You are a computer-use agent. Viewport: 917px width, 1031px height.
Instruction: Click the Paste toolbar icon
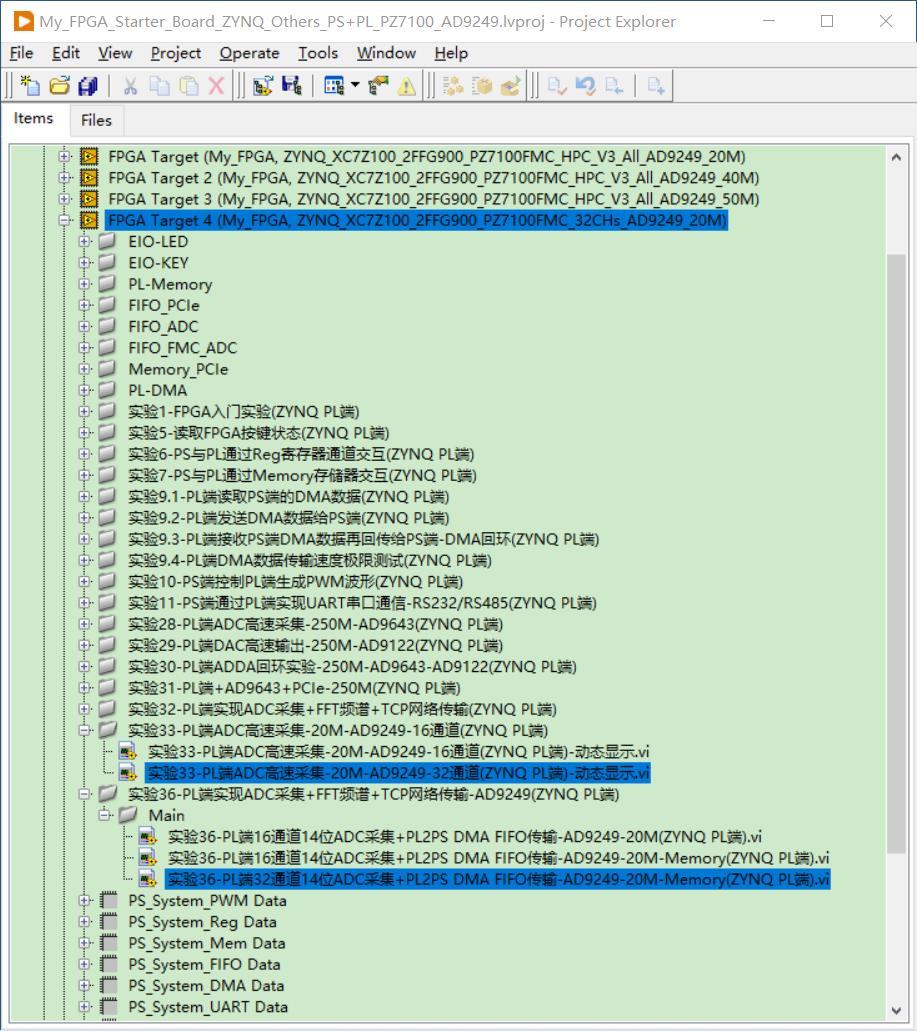point(189,85)
